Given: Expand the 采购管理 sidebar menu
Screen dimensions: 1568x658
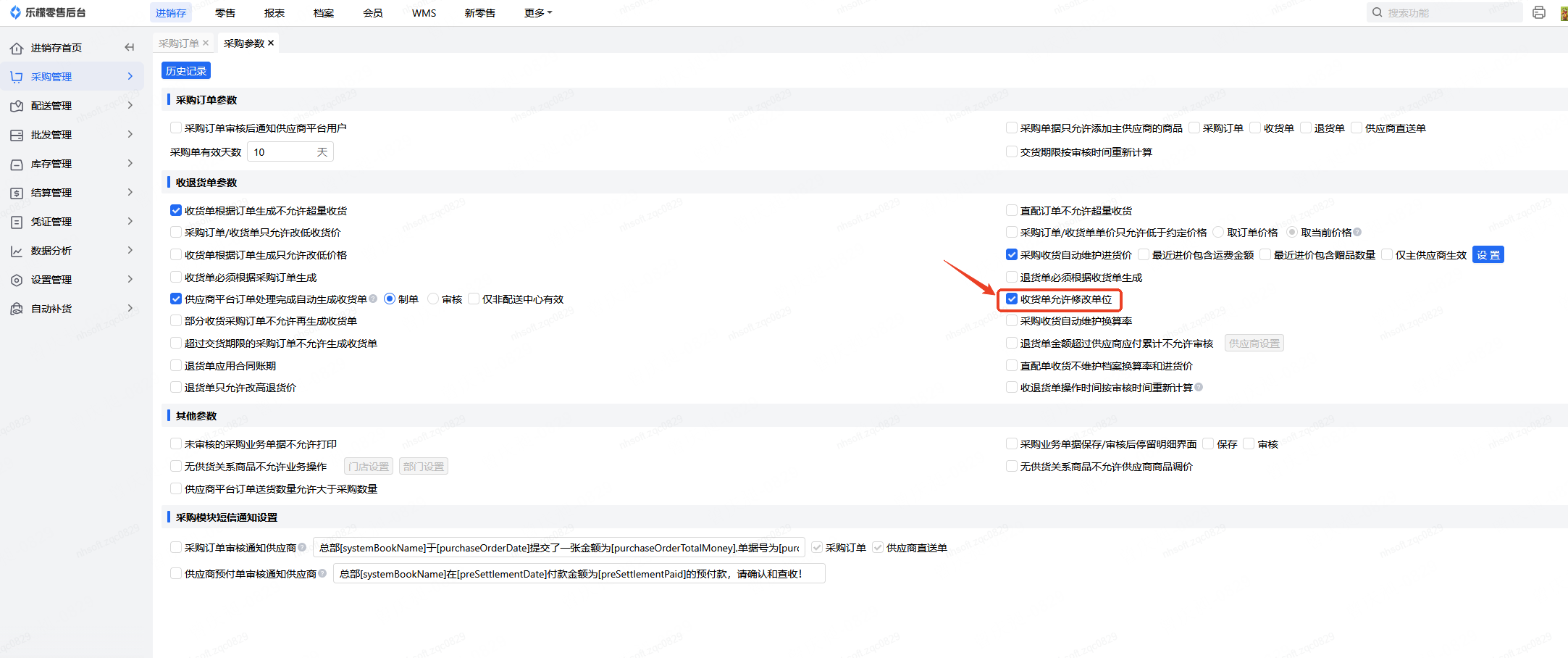Looking at the screenshot, I should 130,76.
